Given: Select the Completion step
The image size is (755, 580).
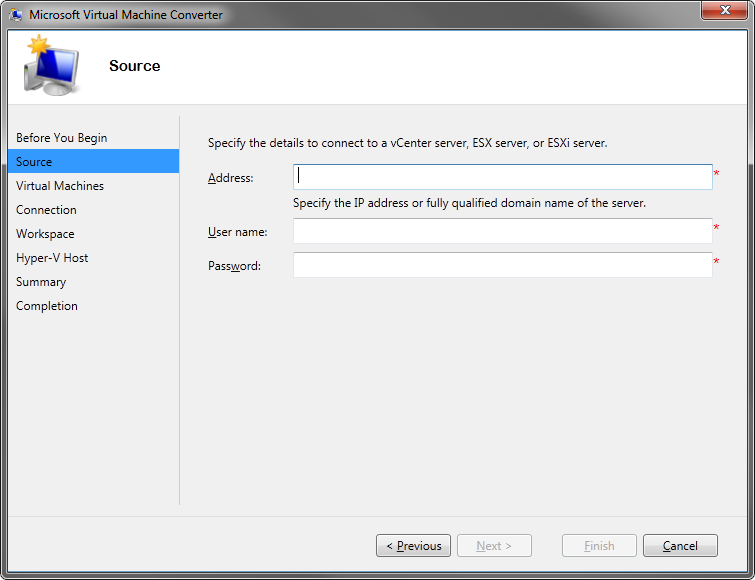Looking at the screenshot, I should tap(47, 306).
